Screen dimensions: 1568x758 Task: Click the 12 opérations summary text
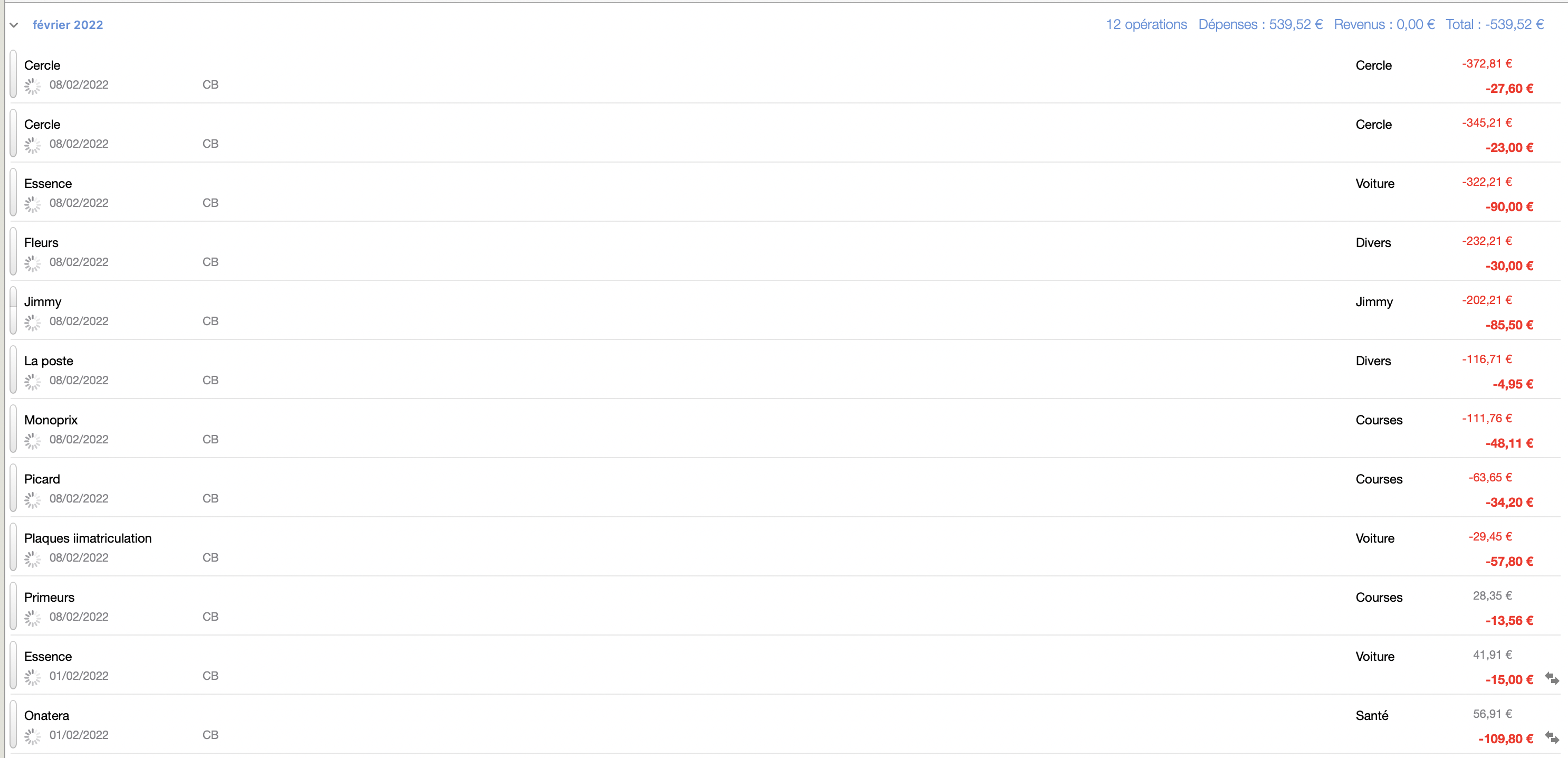tap(1145, 24)
